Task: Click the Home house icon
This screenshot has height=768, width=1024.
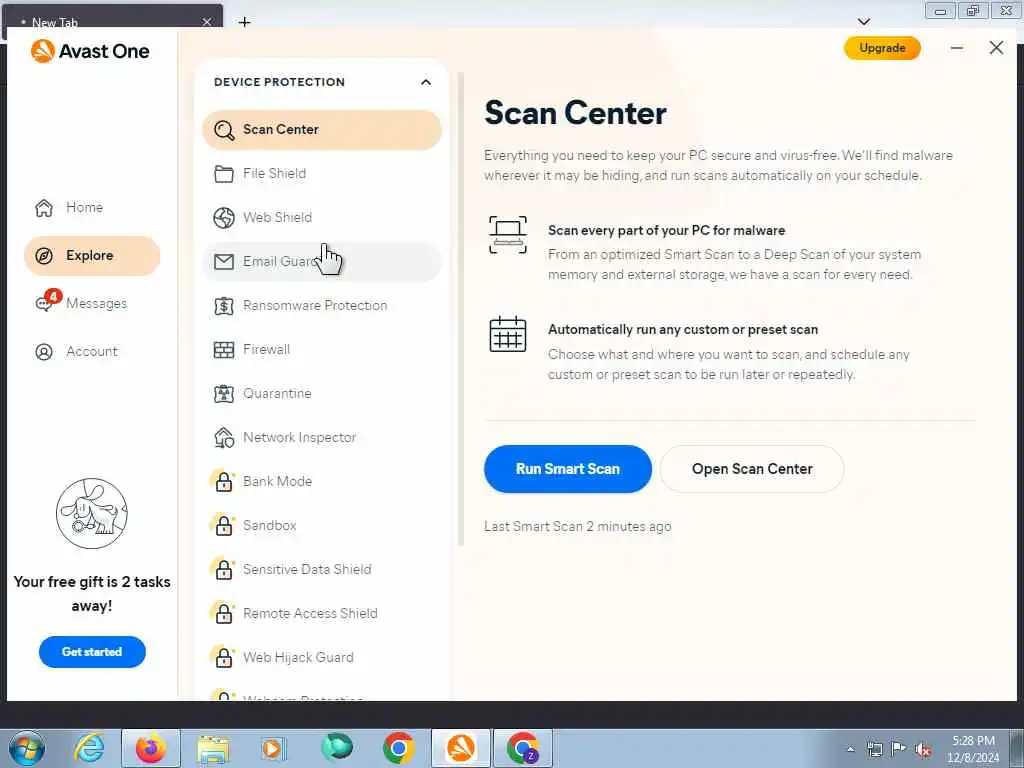Action: (44, 208)
